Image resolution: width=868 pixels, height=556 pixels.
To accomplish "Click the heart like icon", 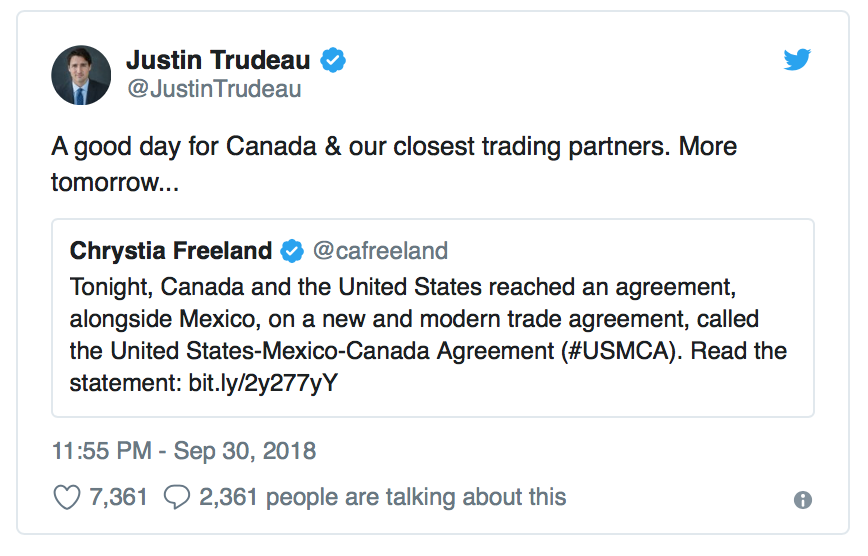I will [67, 497].
